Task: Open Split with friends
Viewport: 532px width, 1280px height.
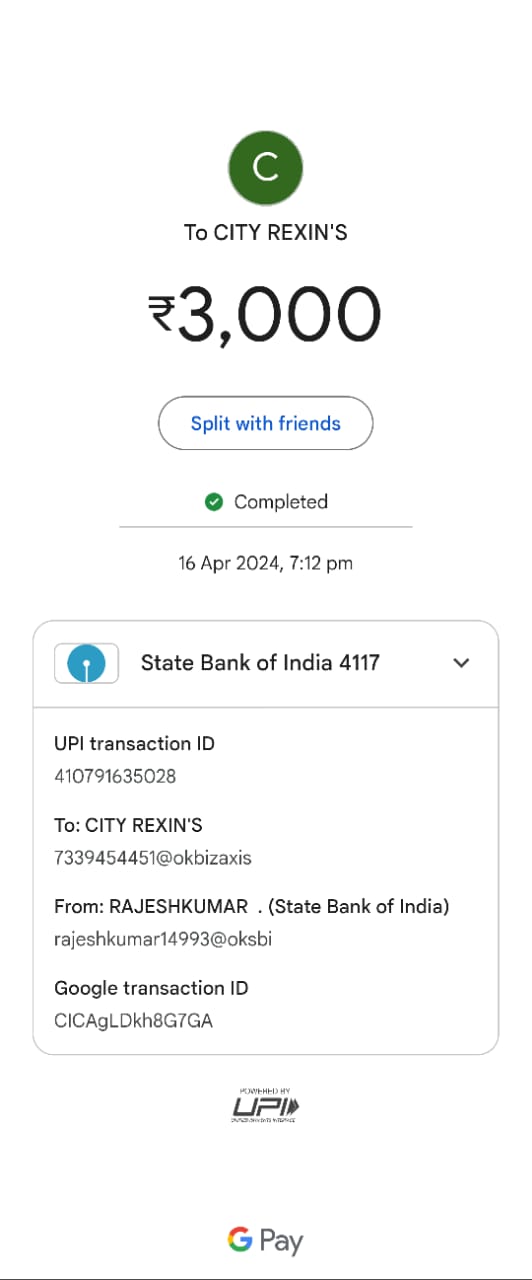Action: point(266,424)
